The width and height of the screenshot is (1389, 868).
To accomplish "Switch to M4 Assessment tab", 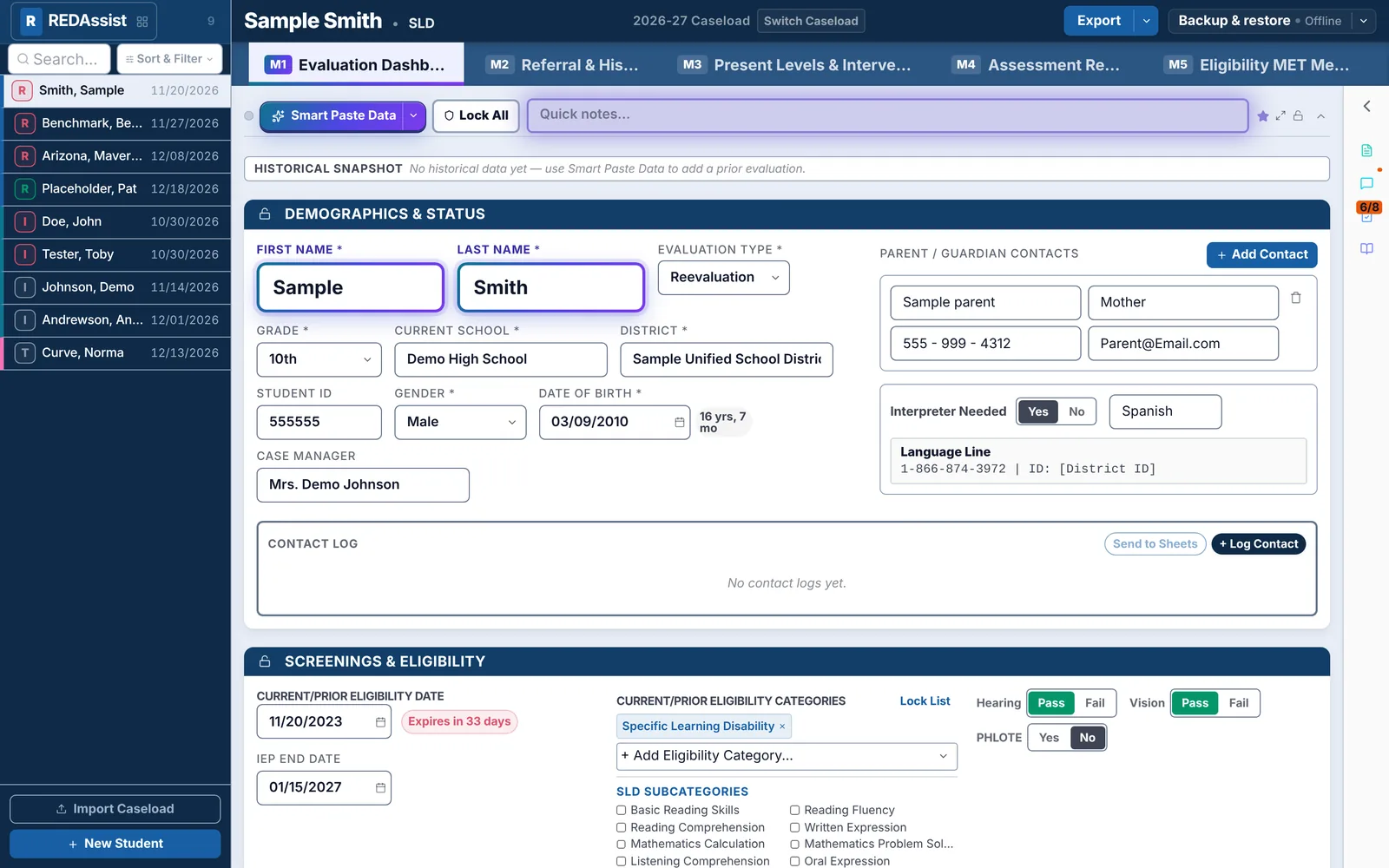I will 1037,65.
